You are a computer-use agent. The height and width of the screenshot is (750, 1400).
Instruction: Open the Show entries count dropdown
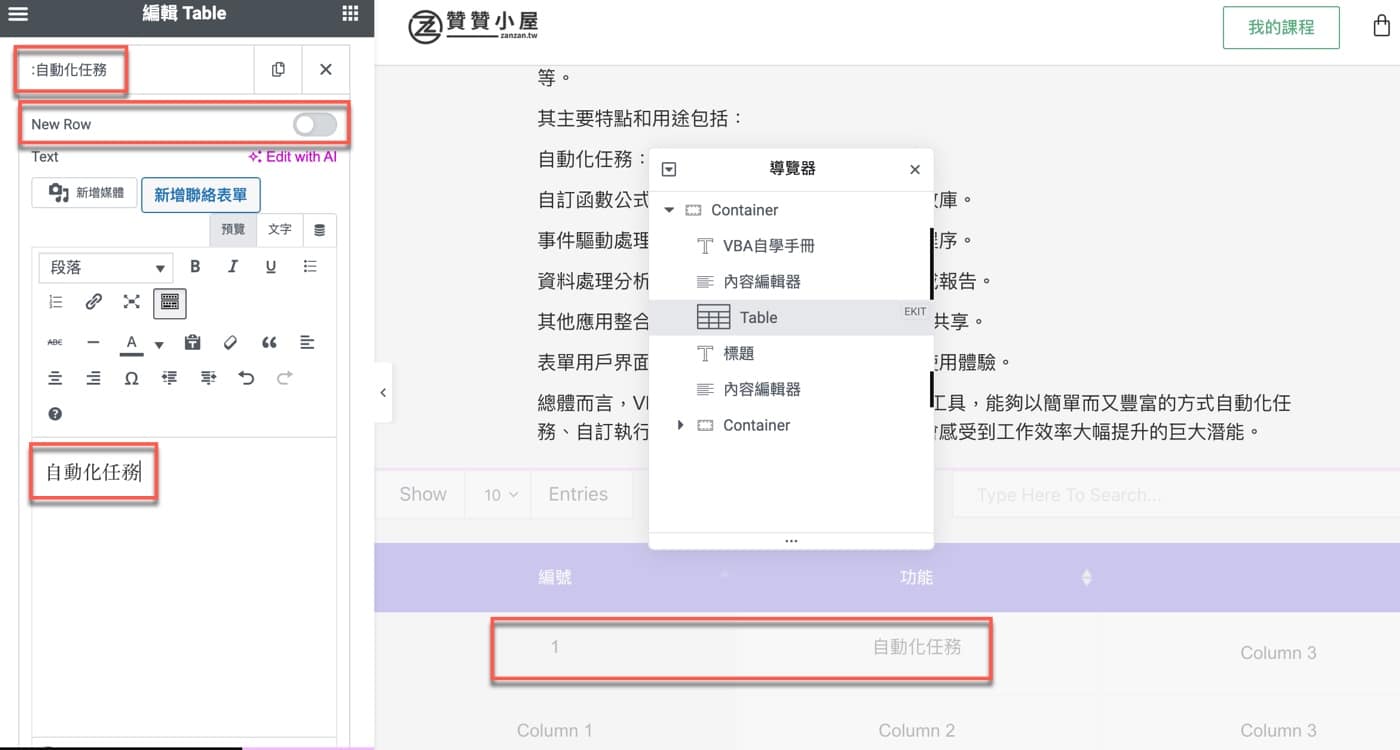(501, 494)
